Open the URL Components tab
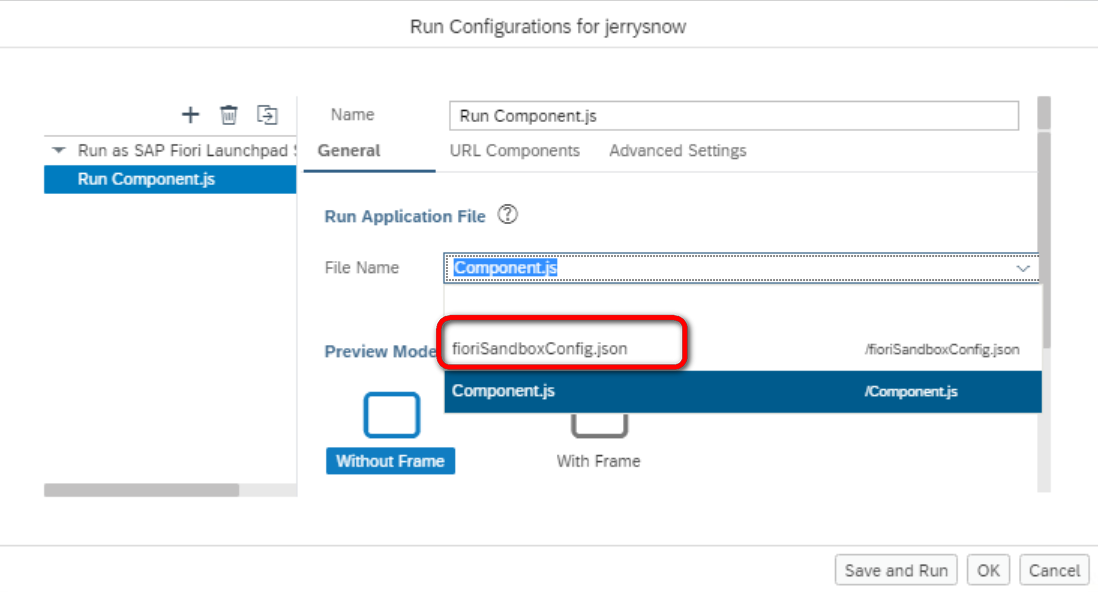Screen dimensions: 1098x592 [515, 151]
